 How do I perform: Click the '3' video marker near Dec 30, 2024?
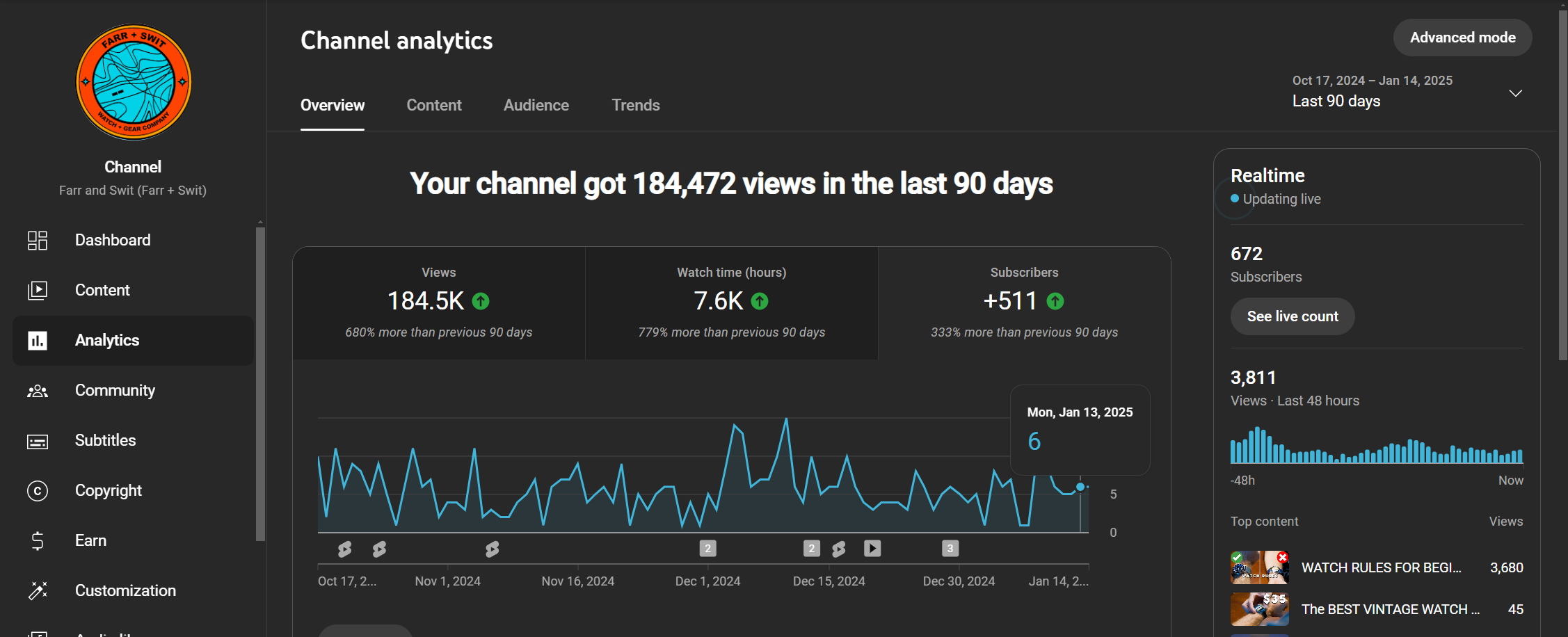(x=950, y=549)
